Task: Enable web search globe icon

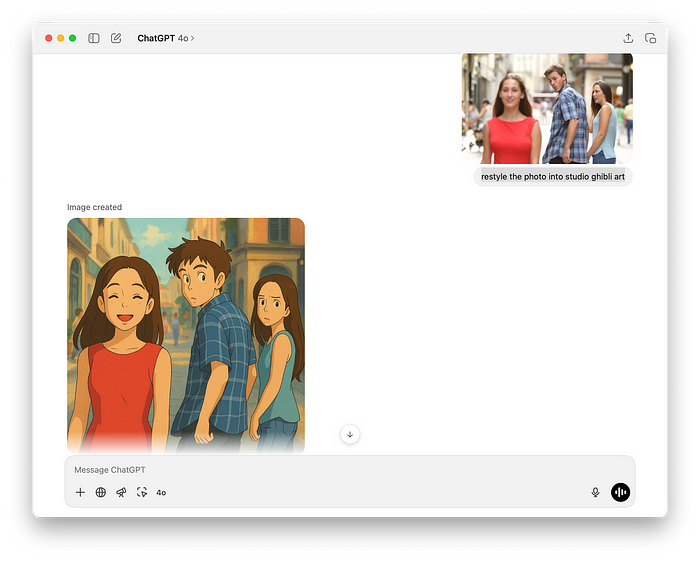Action: [101, 492]
